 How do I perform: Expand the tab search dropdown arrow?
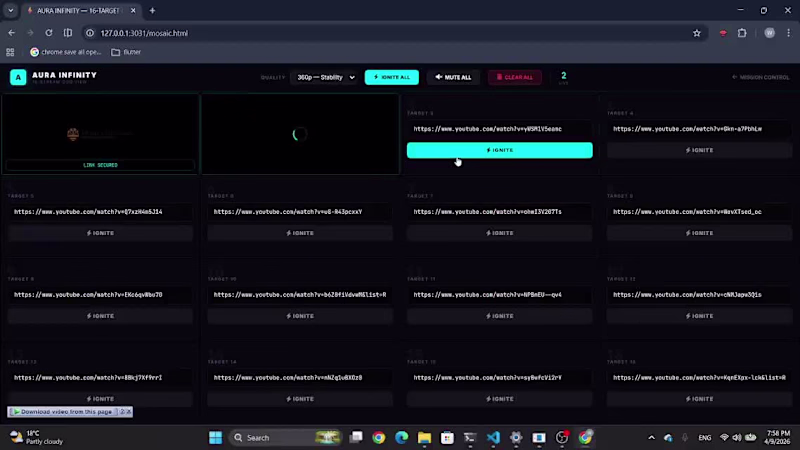10,11
